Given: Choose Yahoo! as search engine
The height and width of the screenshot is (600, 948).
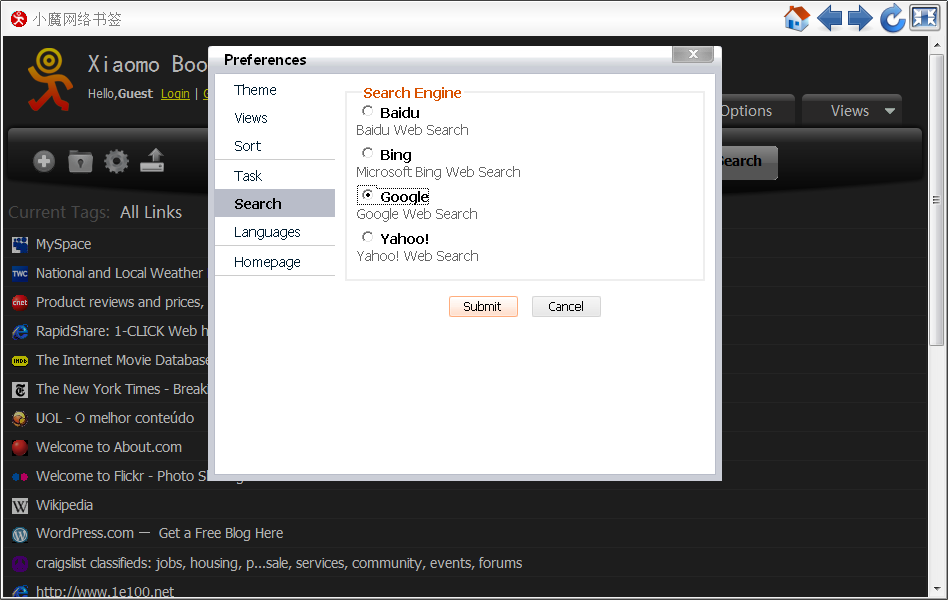Looking at the screenshot, I should coord(368,238).
